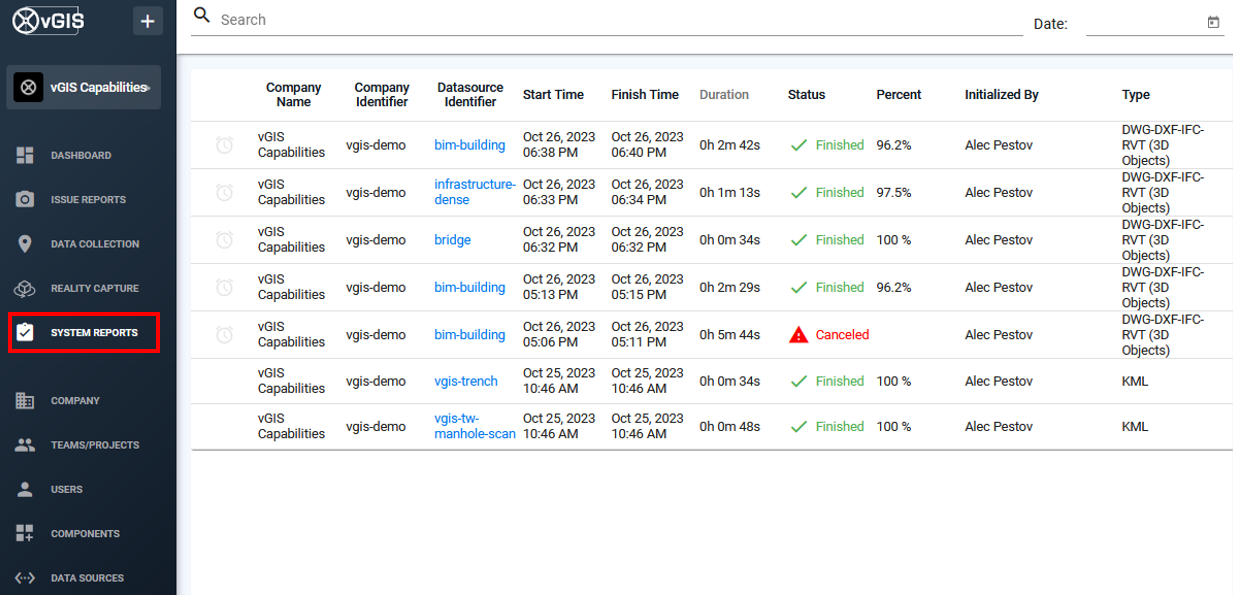
Task: Open the vGIS Capabilities company selector
Action: click(x=84, y=88)
